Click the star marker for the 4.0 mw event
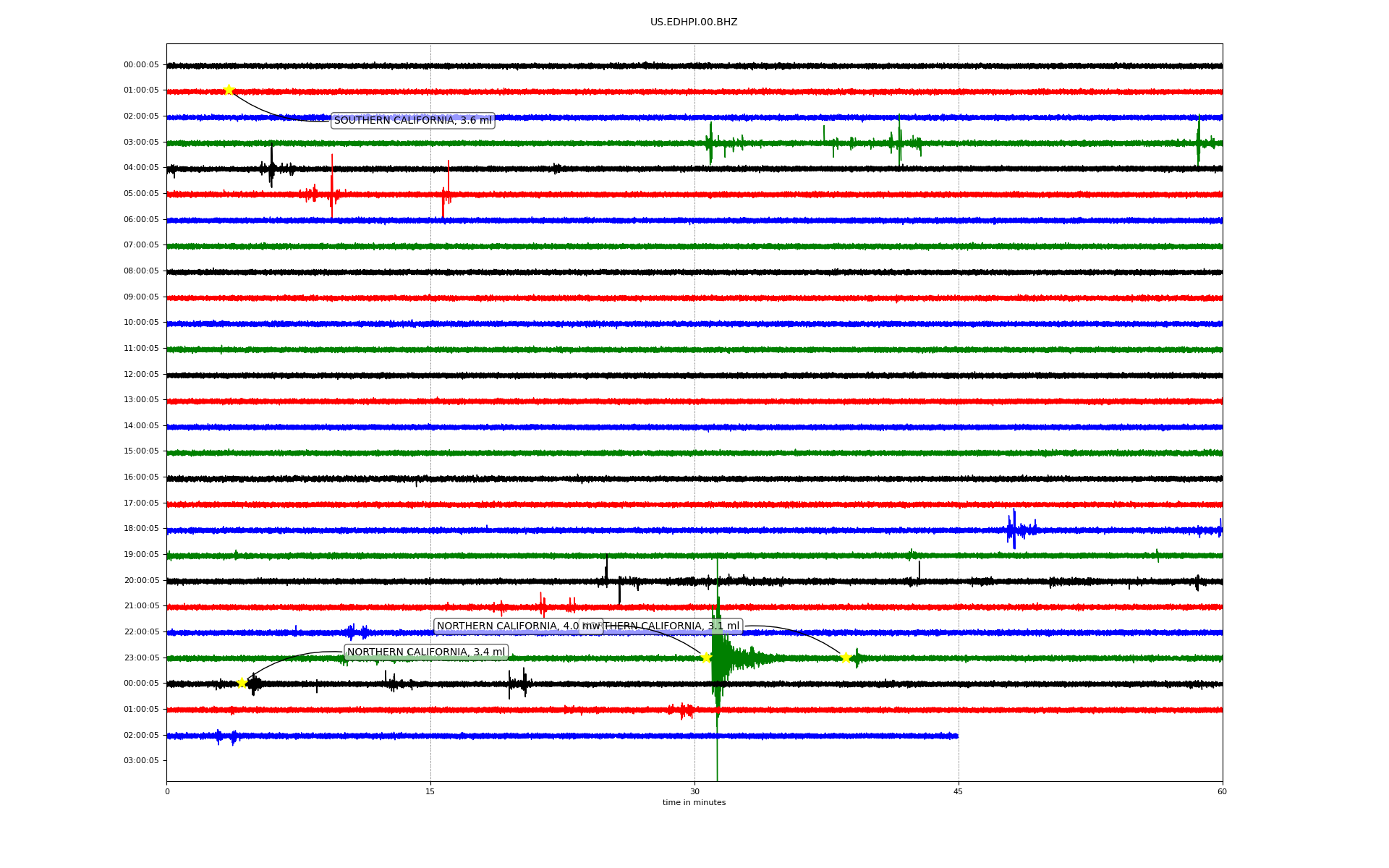1389x868 pixels. pos(706,658)
